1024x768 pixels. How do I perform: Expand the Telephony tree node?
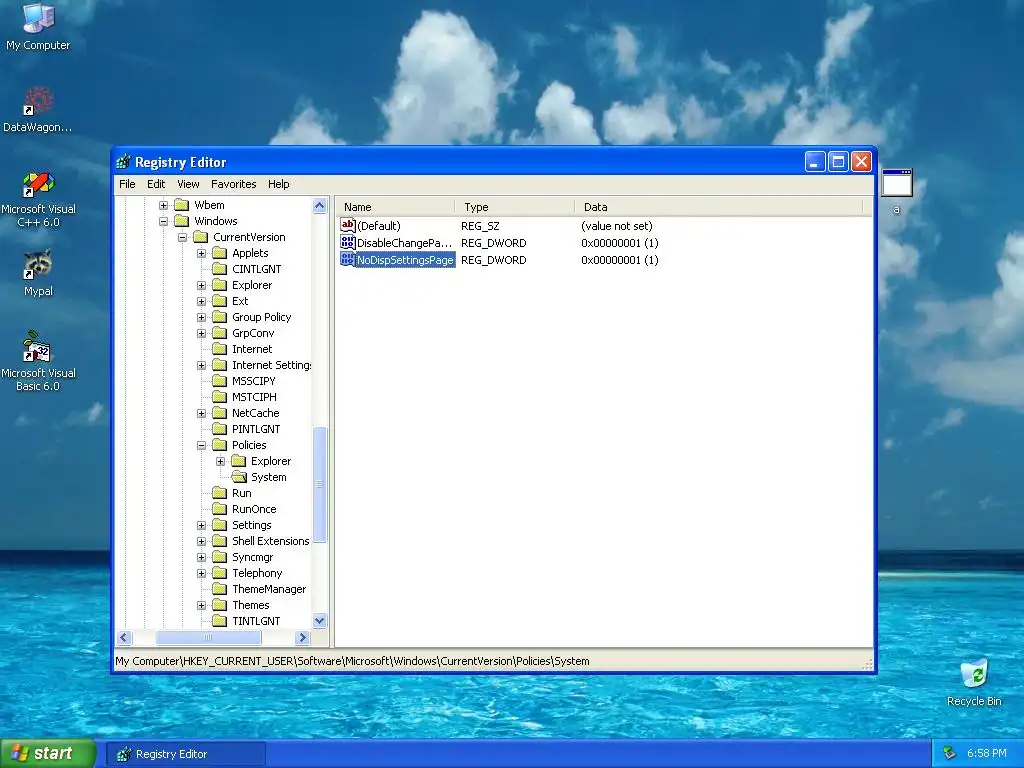coord(201,573)
